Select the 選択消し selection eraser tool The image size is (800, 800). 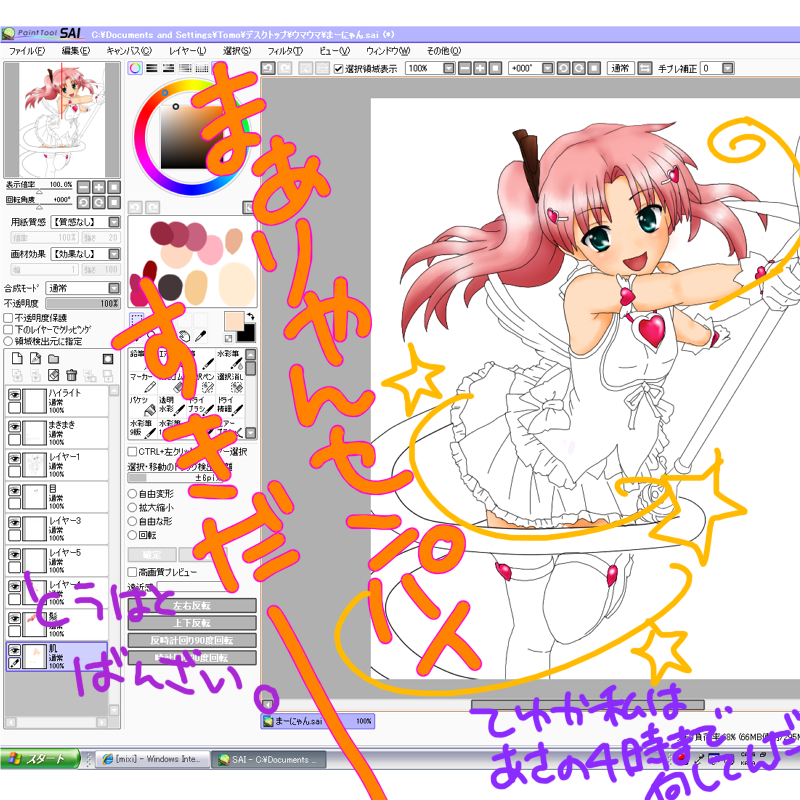click(230, 382)
